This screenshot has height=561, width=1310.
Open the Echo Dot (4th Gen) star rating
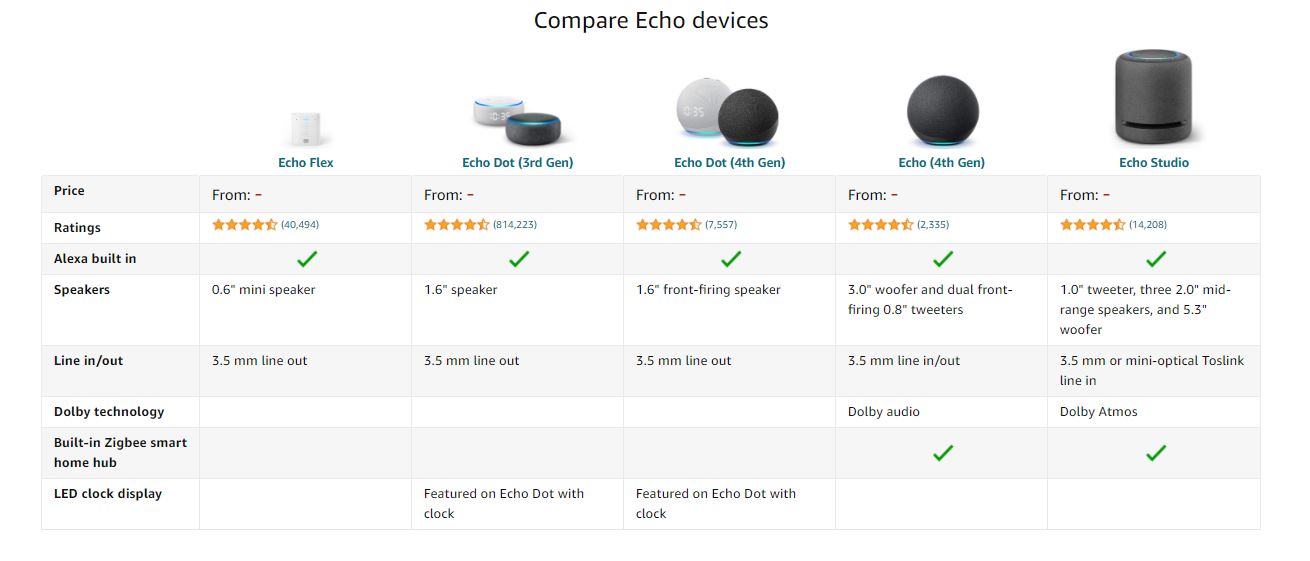point(669,225)
